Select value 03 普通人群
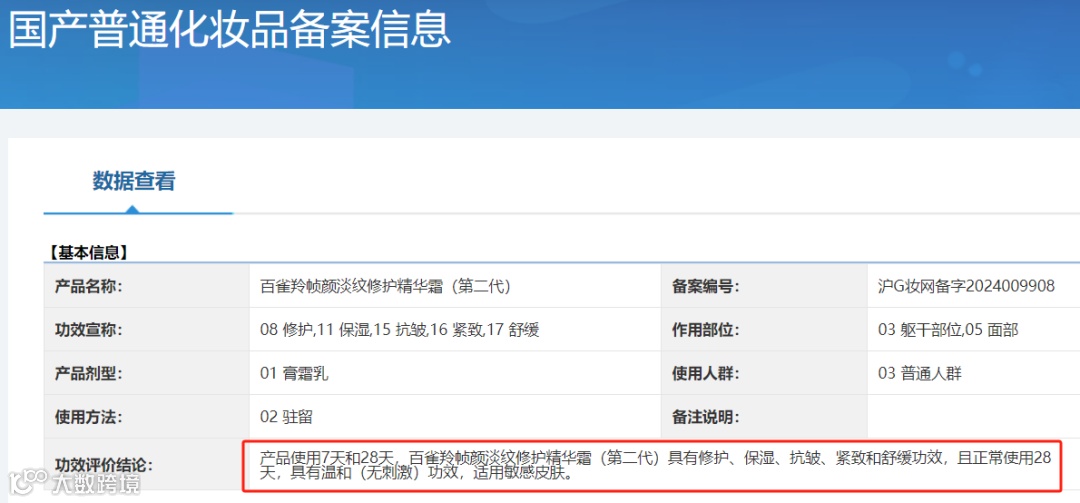 tap(920, 374)
